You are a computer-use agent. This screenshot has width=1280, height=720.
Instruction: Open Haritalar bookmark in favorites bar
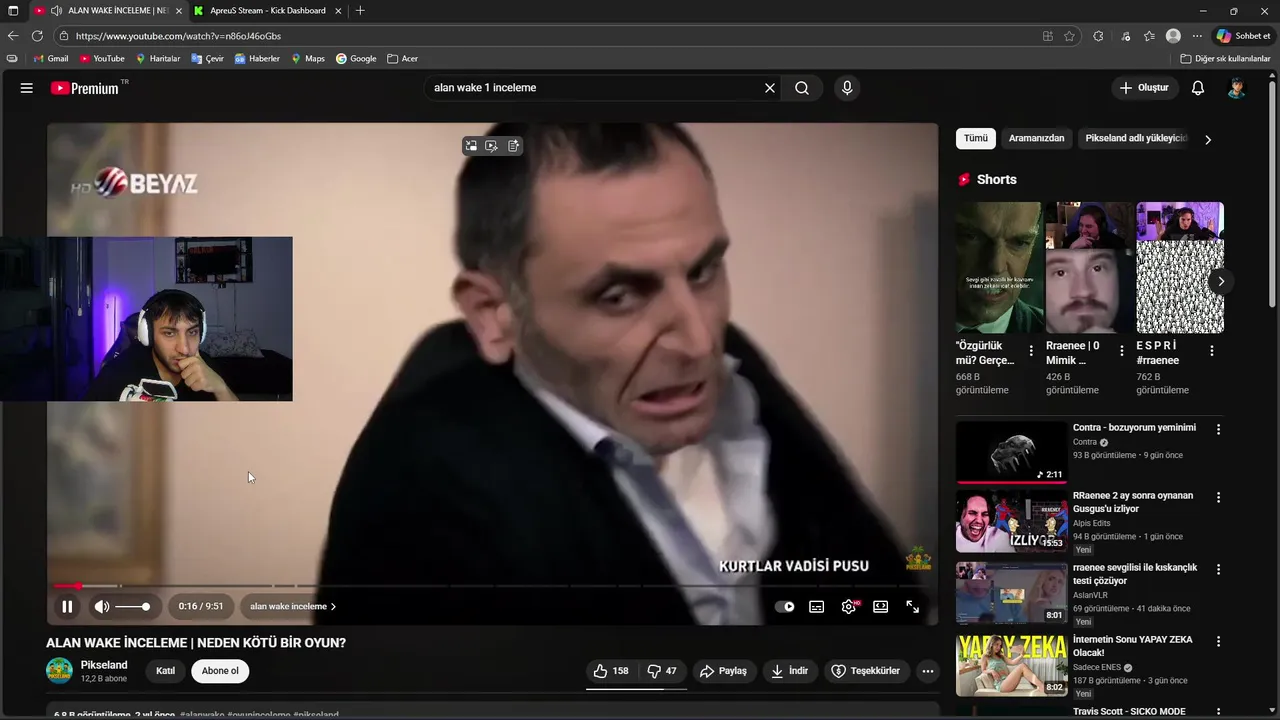point(158,59)
